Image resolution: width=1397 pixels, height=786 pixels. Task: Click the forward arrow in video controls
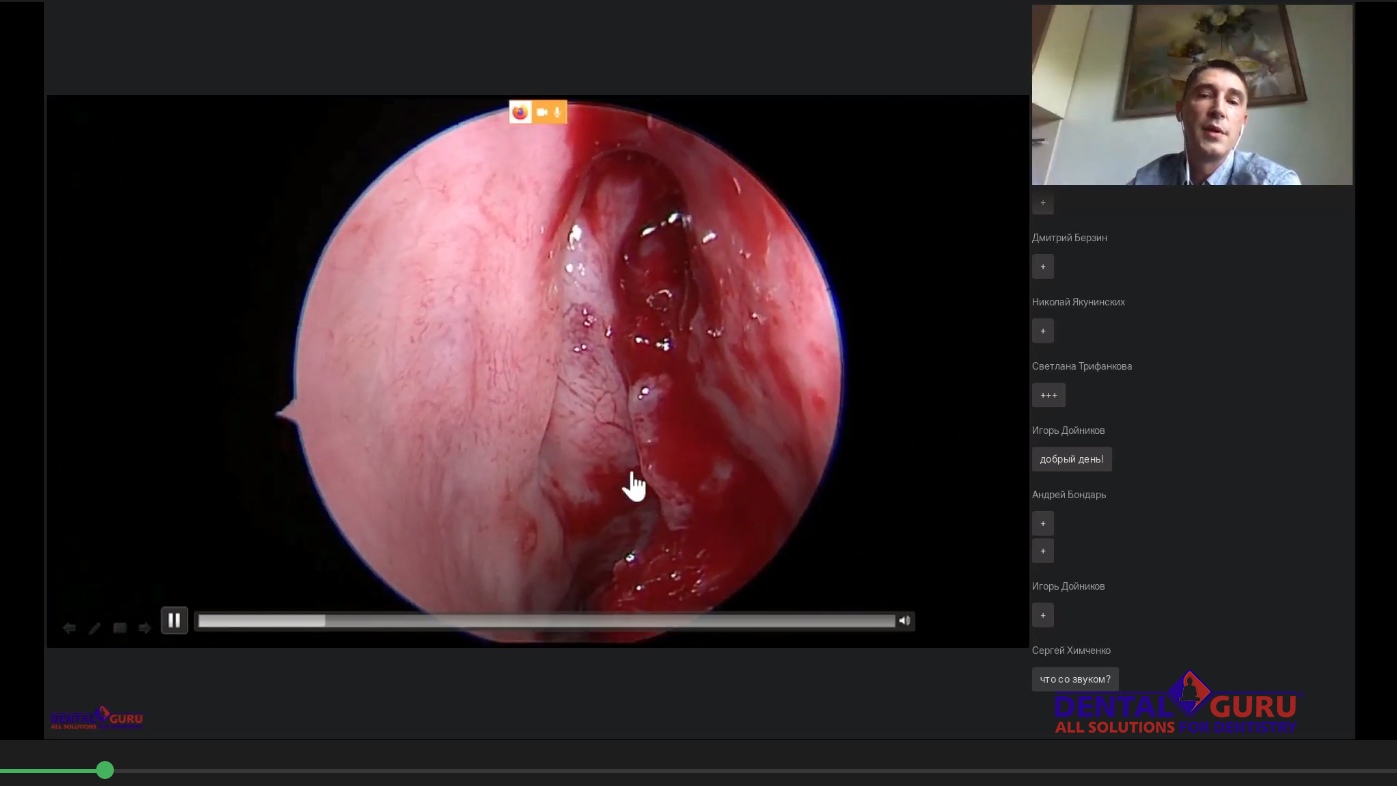click(x=145, y=628)
